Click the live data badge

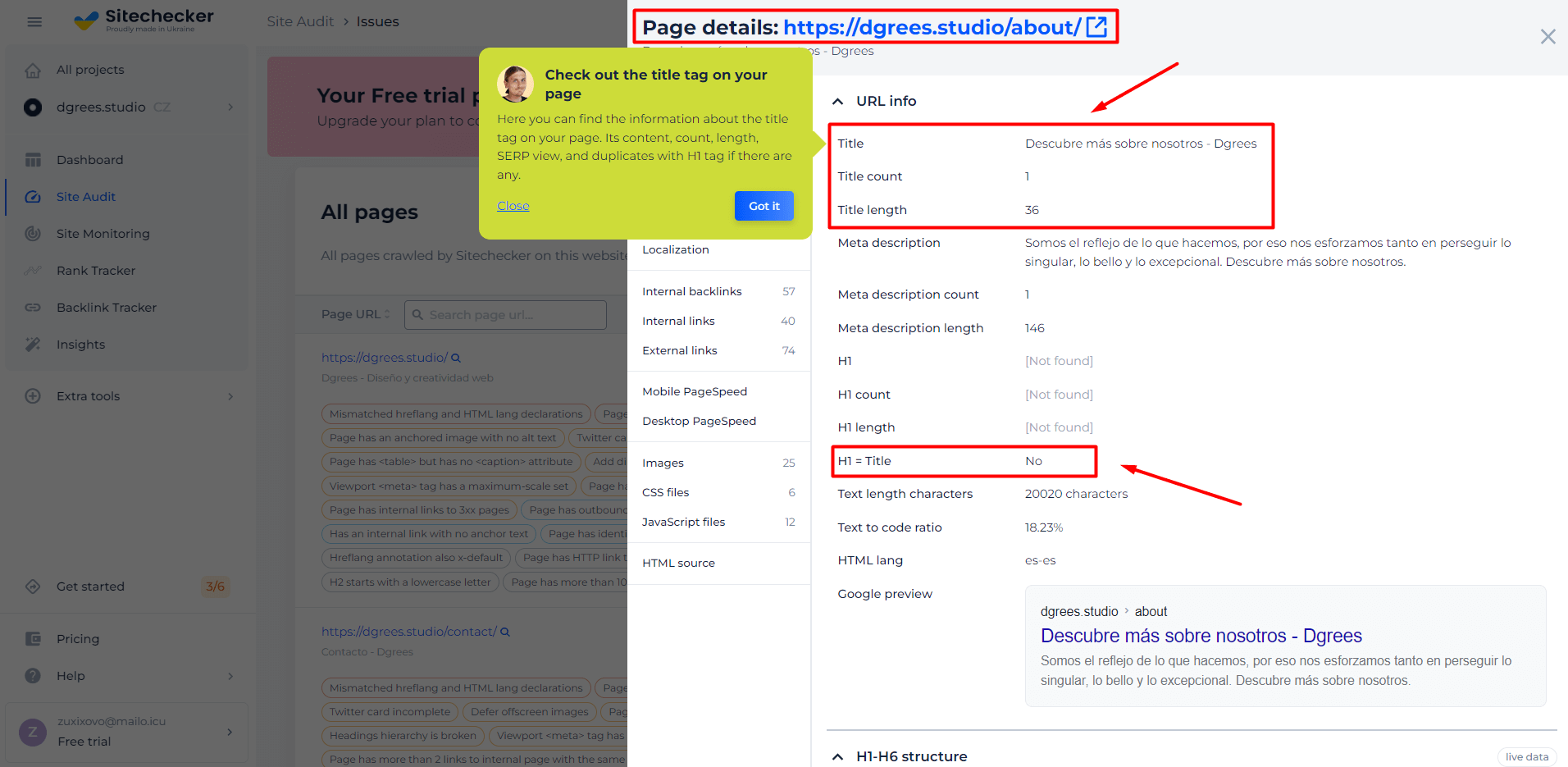click(x=1526, y=757)
